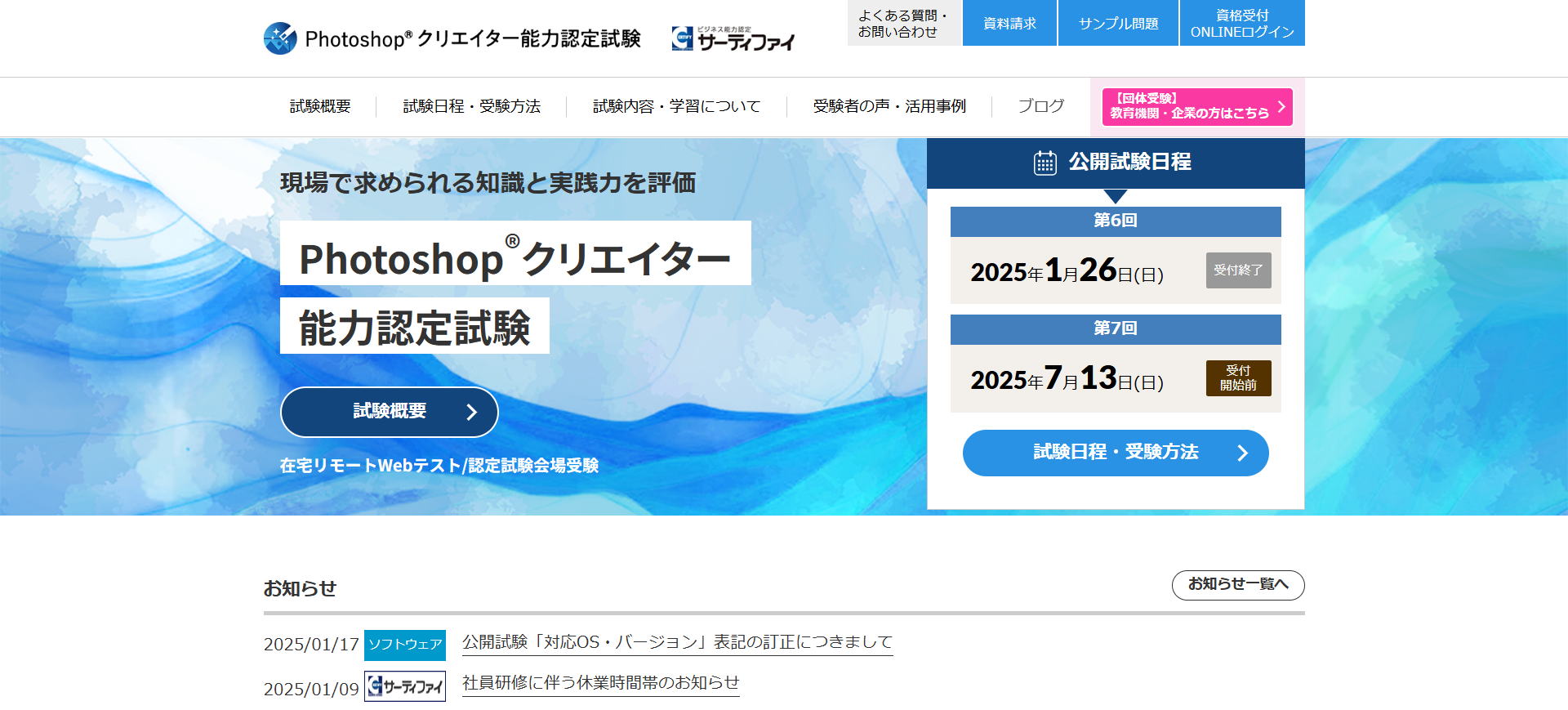Select 受験者の声・活用事例 in navigation

click(889, 106)
